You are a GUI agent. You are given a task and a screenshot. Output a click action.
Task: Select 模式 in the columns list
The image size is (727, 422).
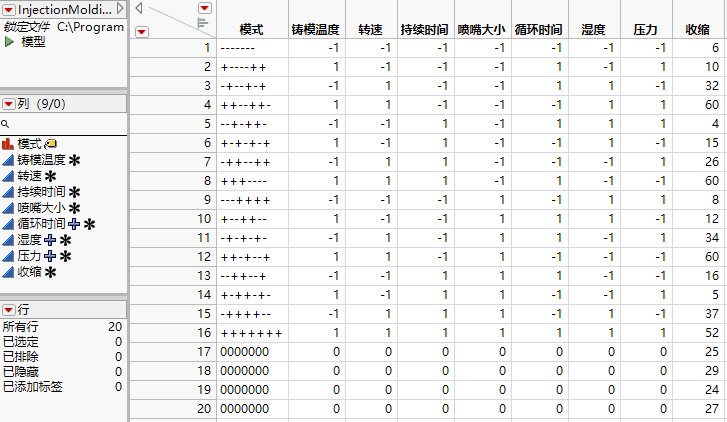pyautogui.click(x=30, y=144)
